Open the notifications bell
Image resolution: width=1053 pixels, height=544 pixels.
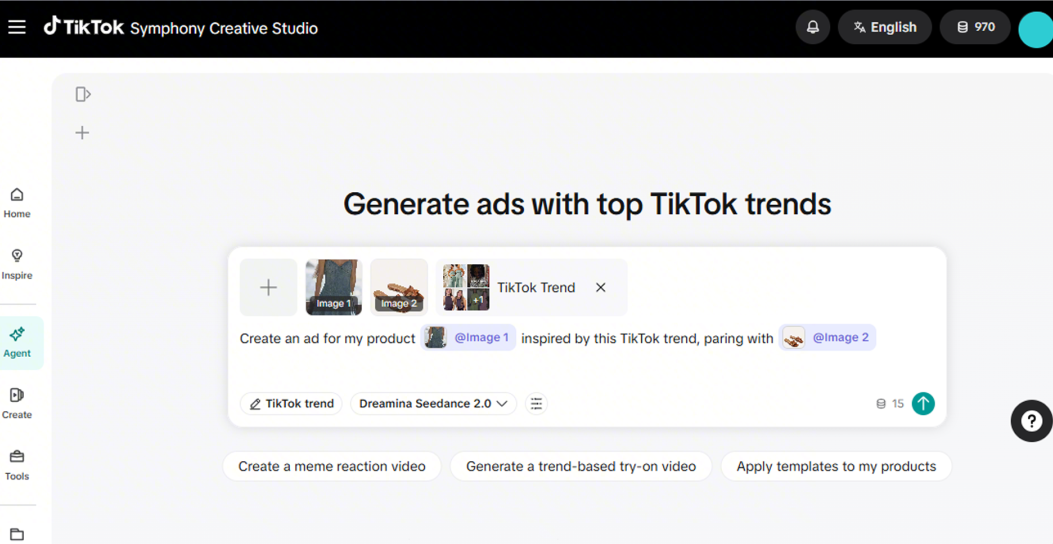point(813,28)
